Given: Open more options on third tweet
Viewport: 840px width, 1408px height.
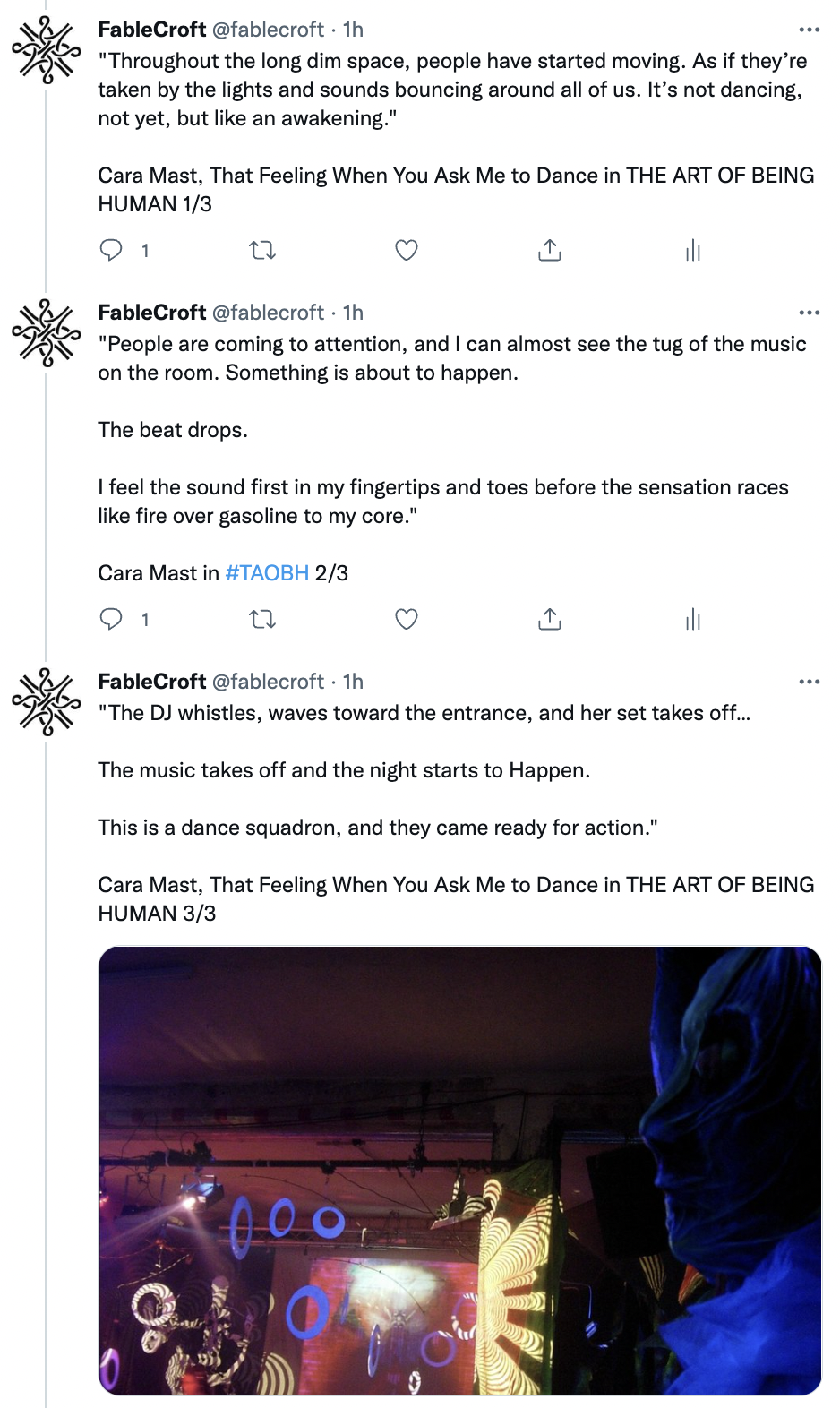Looking at the screenshot, I should point(810,682).
